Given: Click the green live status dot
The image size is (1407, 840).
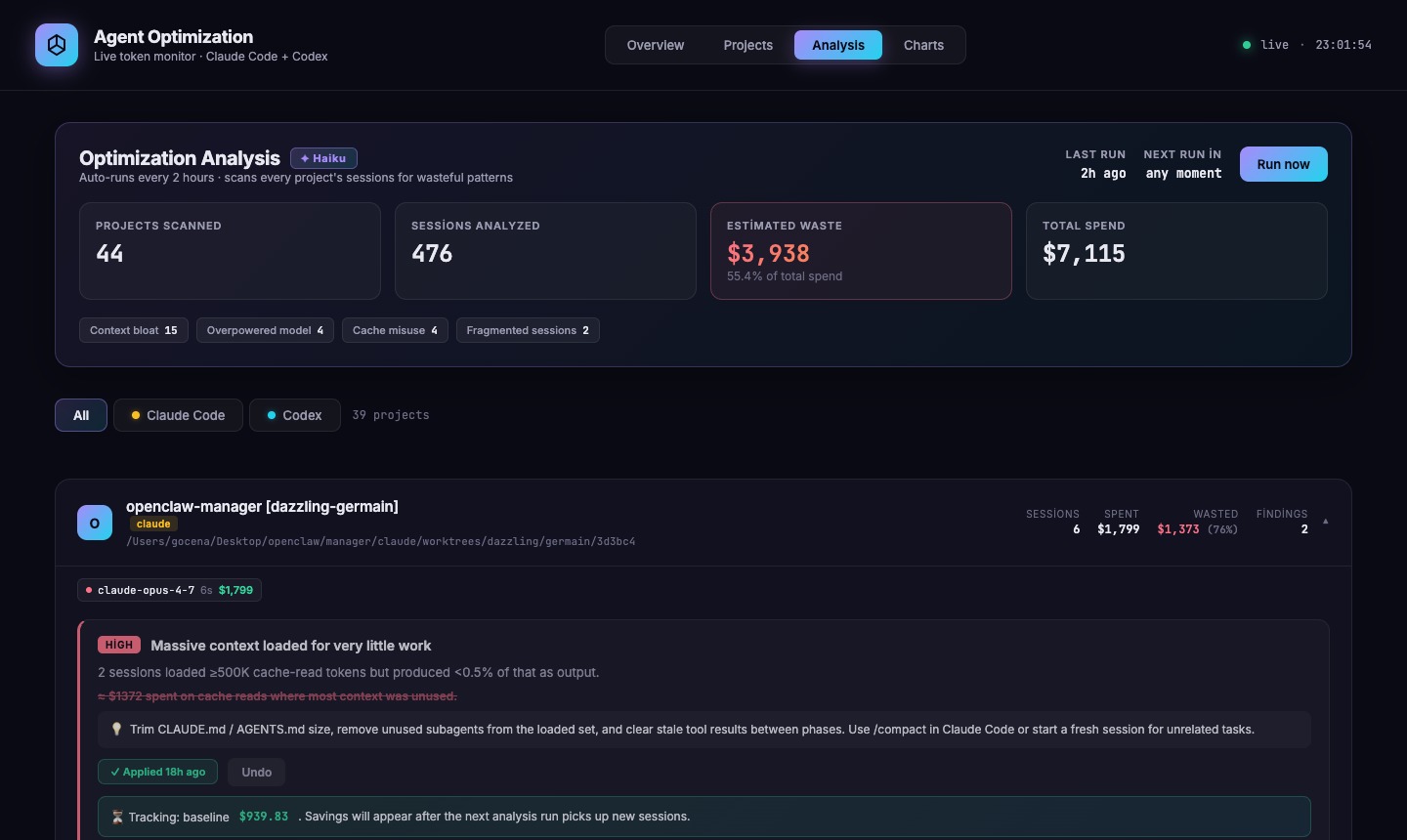Looking at the screenshot, I should coord(1247,45).
